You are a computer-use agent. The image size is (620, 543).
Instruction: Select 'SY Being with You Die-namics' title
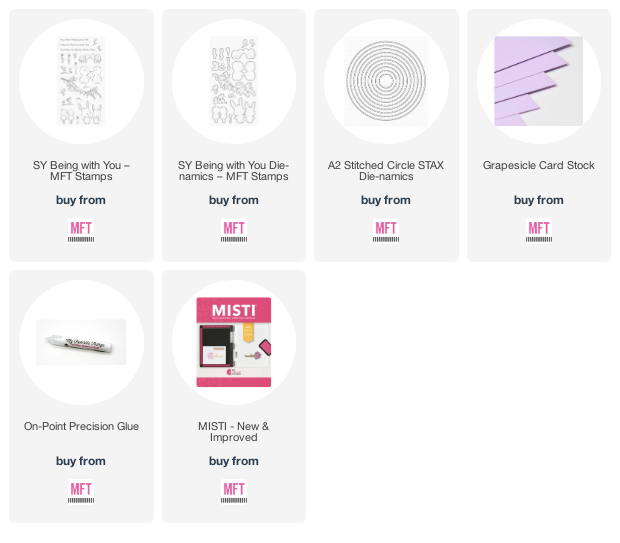234,170
